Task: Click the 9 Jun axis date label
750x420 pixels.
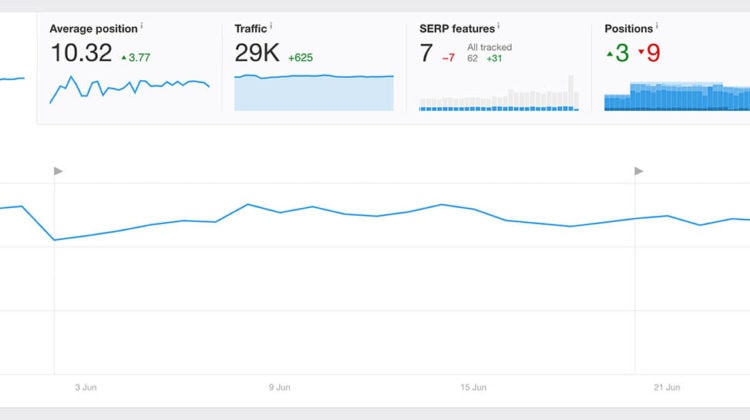Action: click(279, 387)
